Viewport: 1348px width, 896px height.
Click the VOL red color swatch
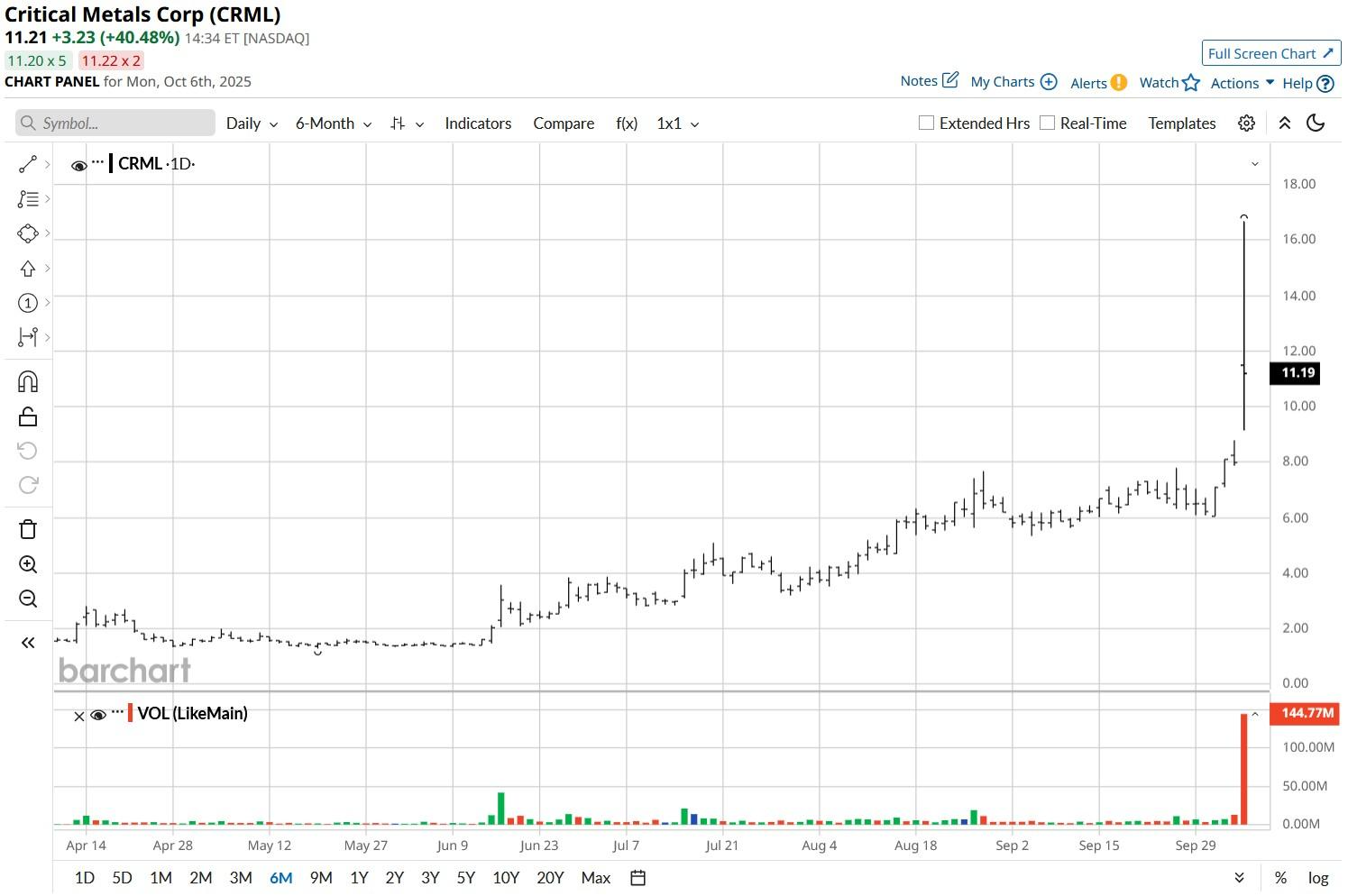131,713
